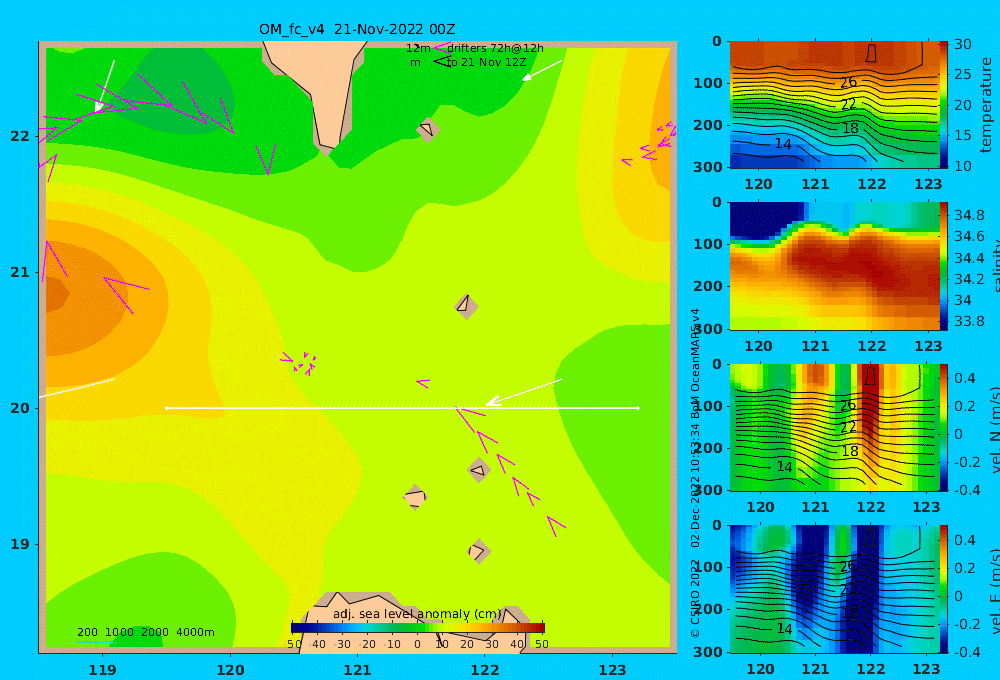Click the small island near 19.4°N 121.5°E
This screenshot has width=1000, height=680.
(415, 497)
